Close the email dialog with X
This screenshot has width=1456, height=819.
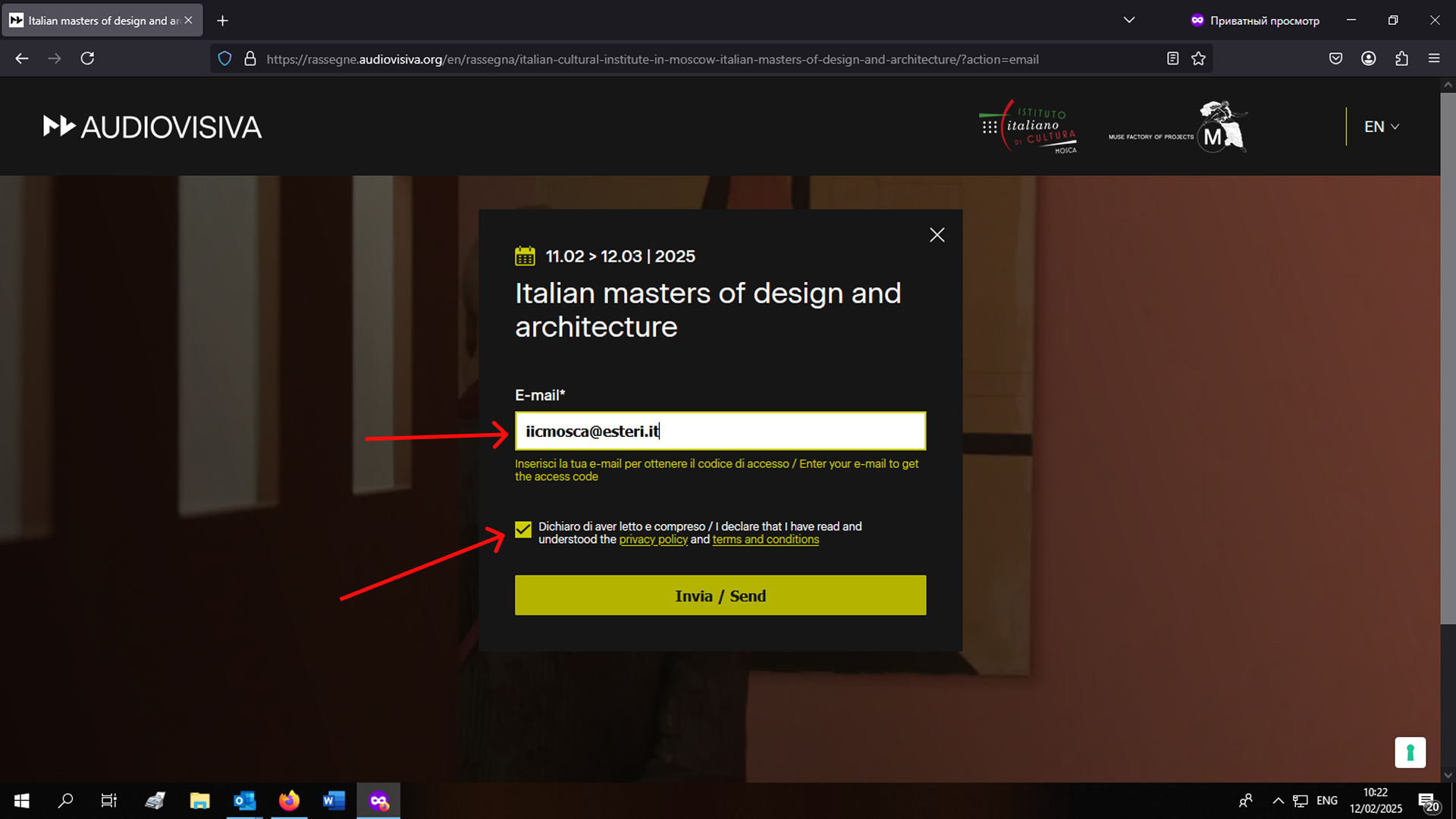[937, 235]
